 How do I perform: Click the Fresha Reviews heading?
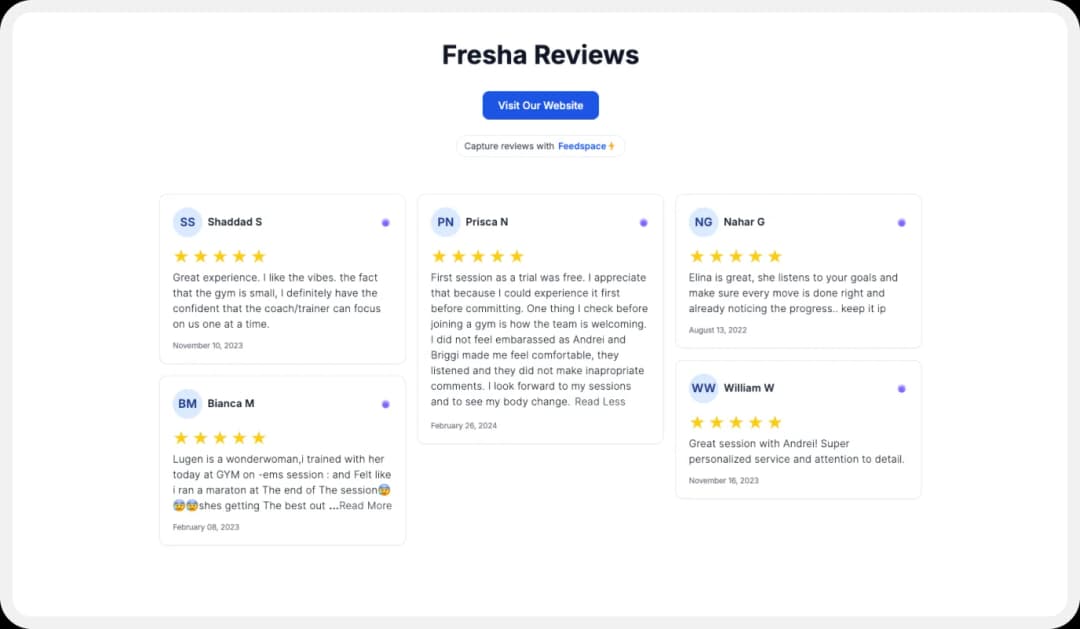tap(540, 55)
